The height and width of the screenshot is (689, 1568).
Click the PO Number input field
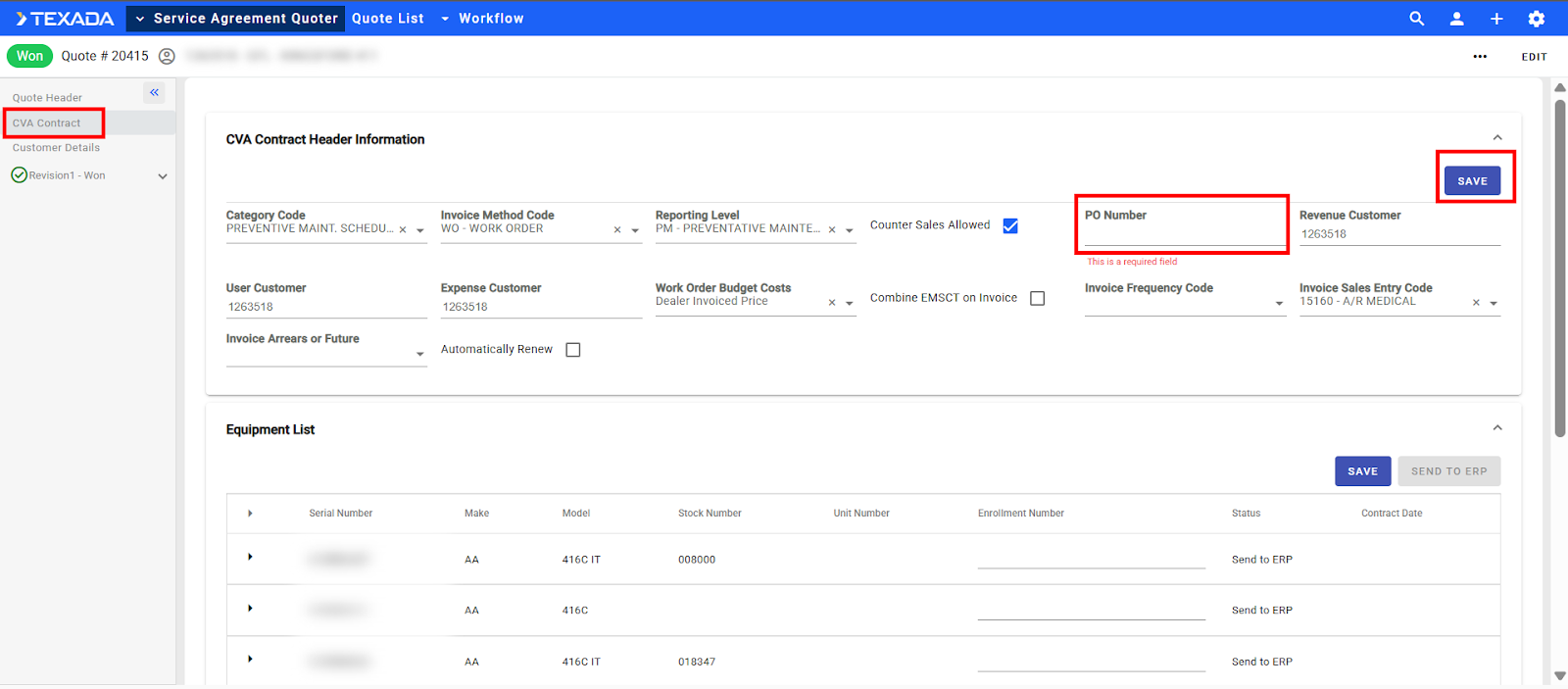coord(1184,235)
